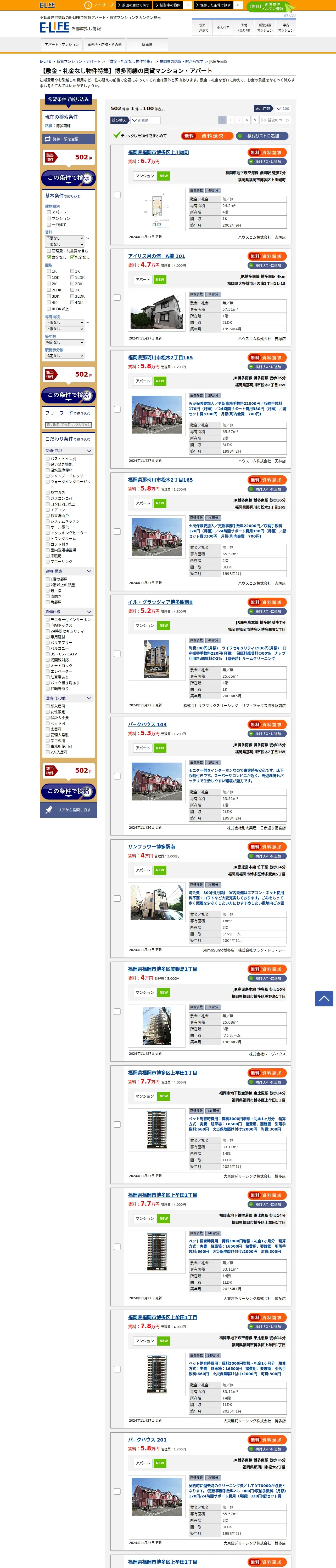This screenshot has width=336, height=1568.
Task: Collapse the 設備仕様 section
Action: [x=68, y=612]
